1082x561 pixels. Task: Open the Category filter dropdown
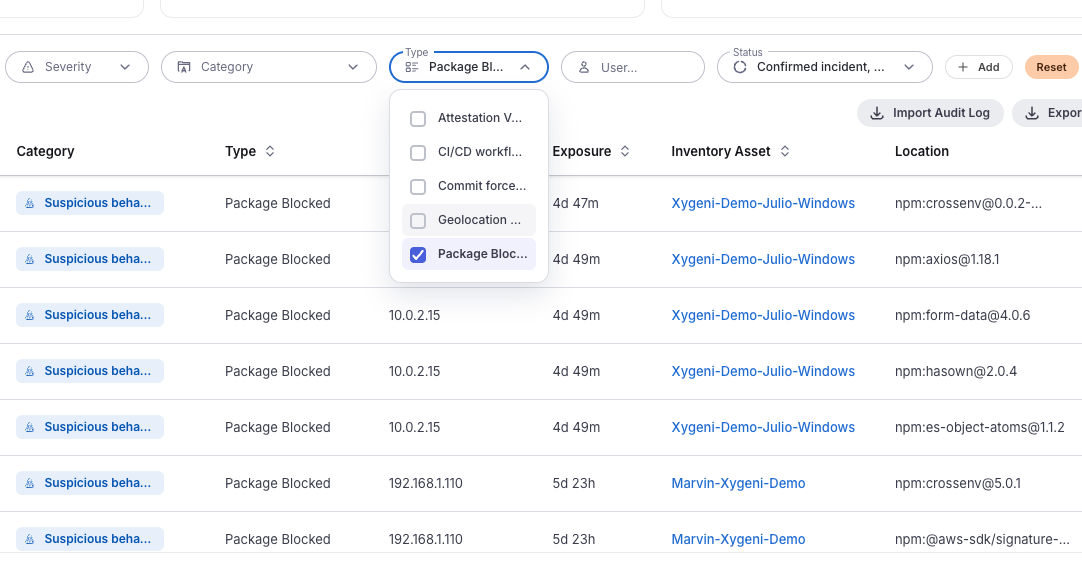coord(268,67)
